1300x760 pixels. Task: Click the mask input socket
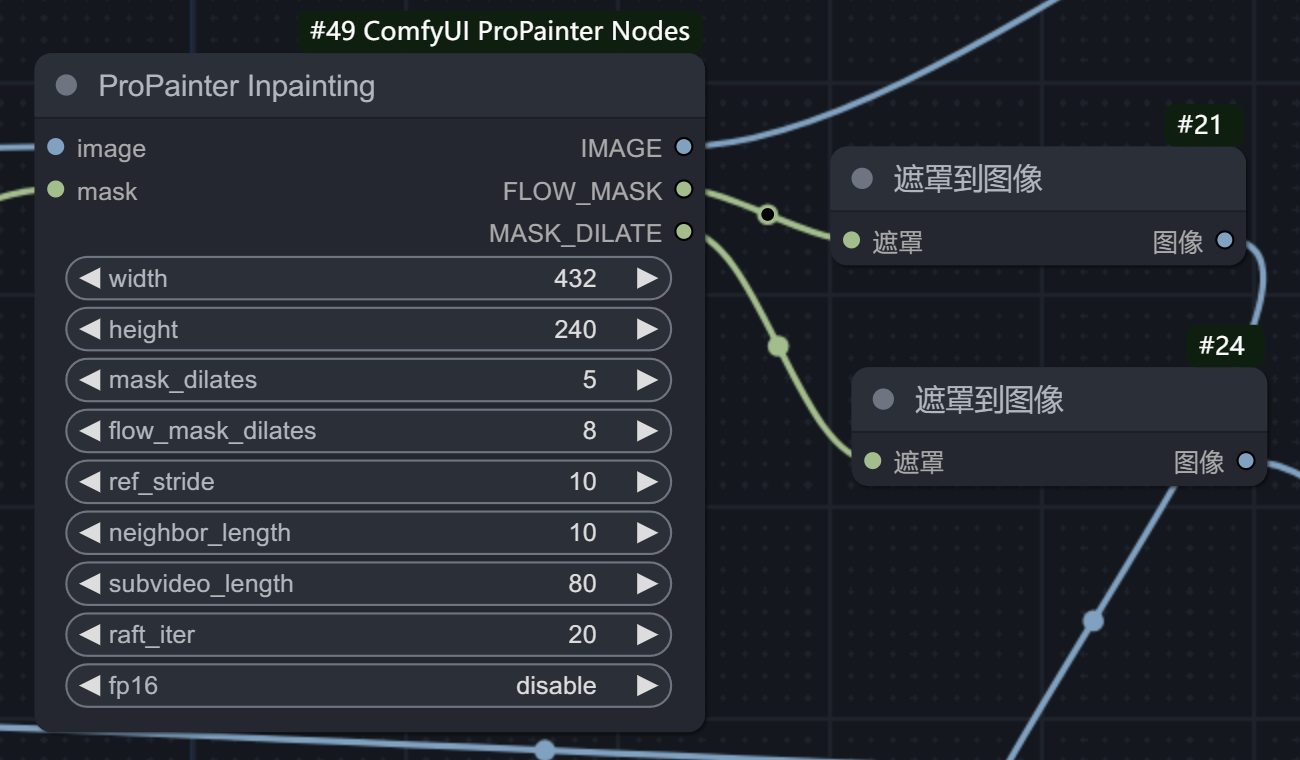coord(56,189)
